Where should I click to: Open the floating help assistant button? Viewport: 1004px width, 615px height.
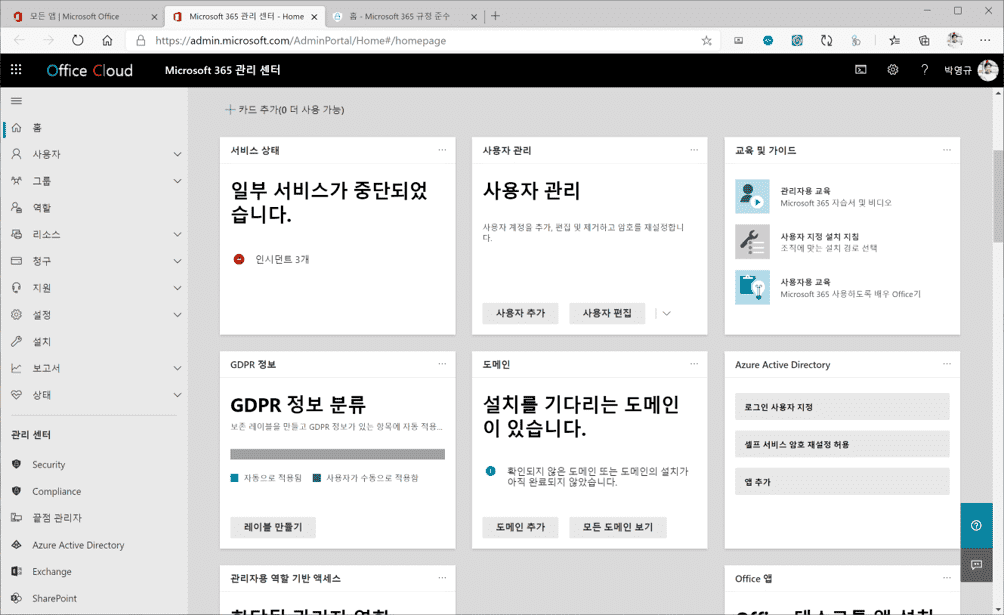(976, 525)
